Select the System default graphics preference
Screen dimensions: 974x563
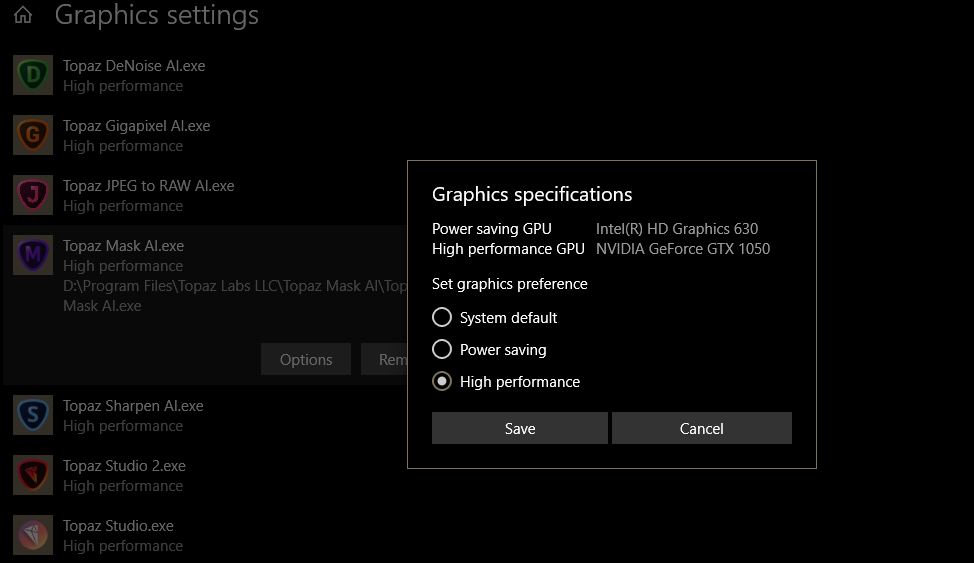494,318
